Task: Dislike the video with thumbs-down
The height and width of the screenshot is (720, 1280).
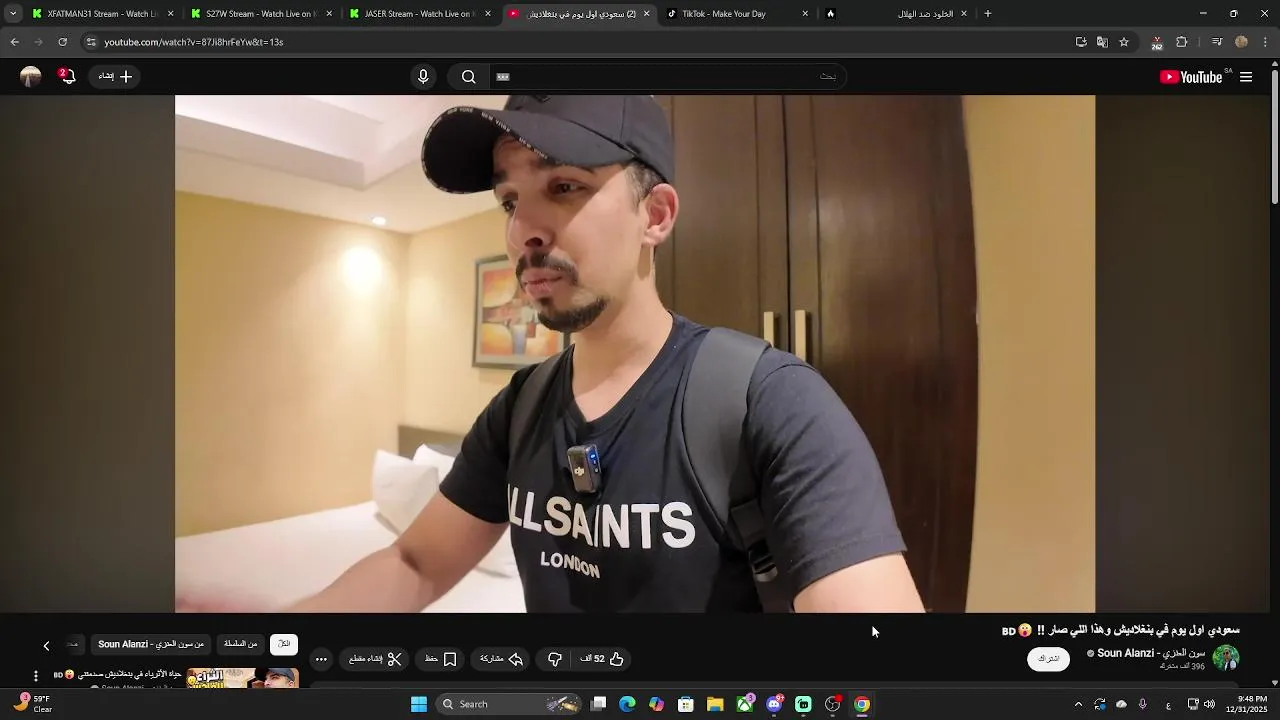Action: pyautogui.click(x=555, y=659)
